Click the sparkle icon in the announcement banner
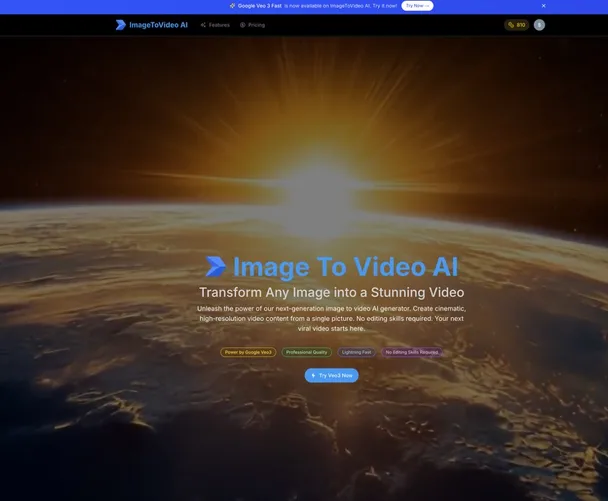The width and height of the screenshot is (608, 501). pos(232,6)
